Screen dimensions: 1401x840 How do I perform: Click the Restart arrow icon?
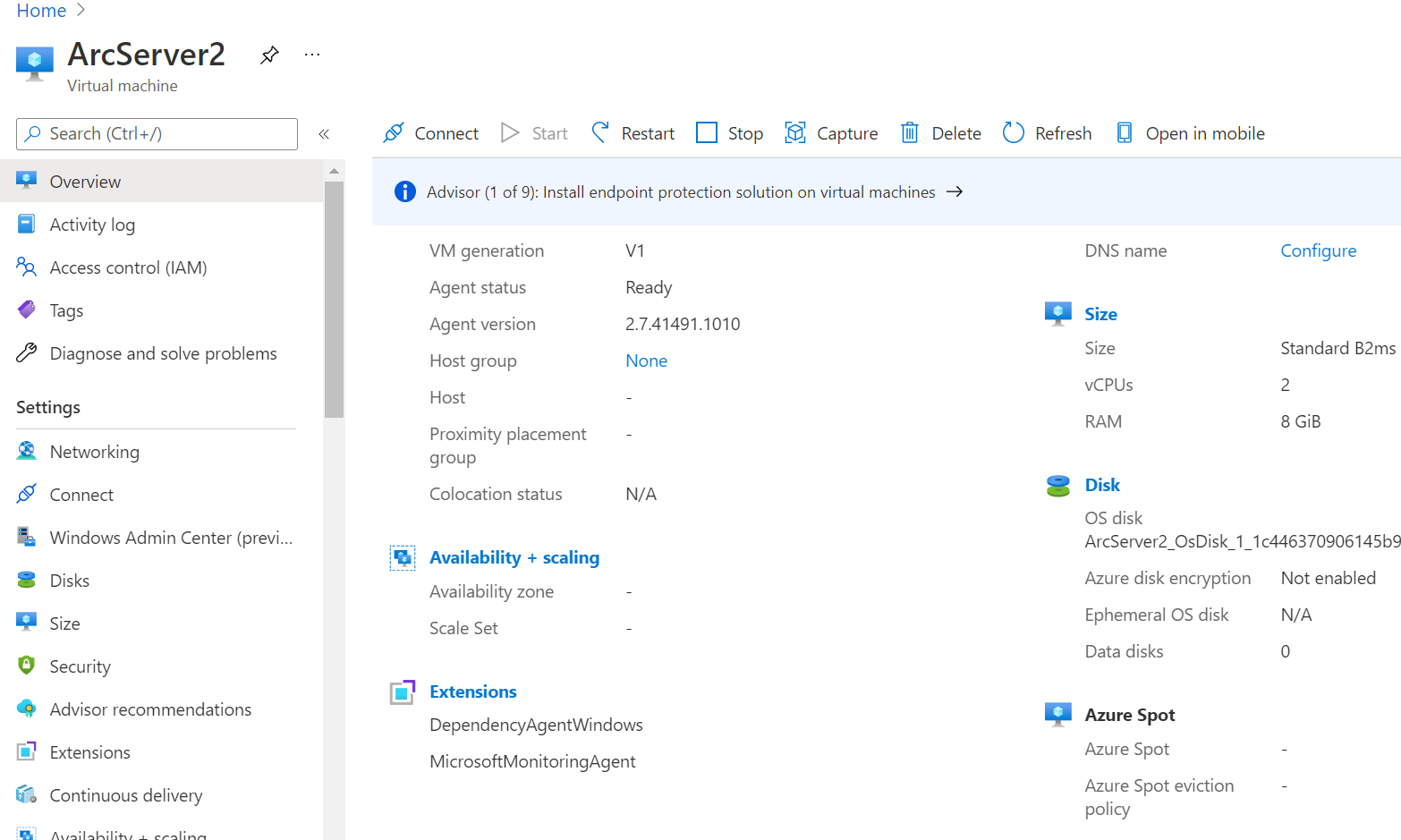click(x=600, y=133)
